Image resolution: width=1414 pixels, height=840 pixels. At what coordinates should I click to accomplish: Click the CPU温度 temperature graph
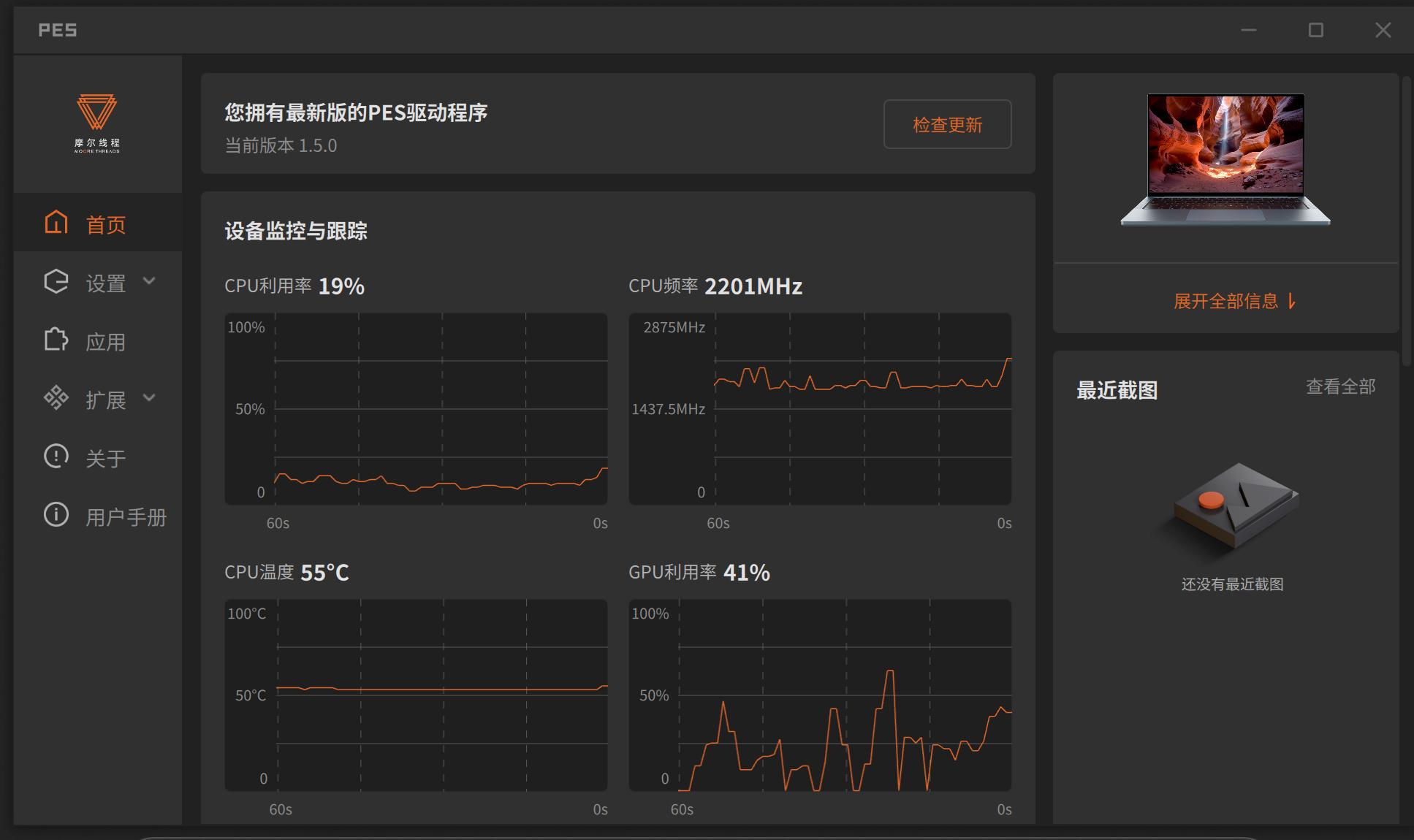[416, 695]
